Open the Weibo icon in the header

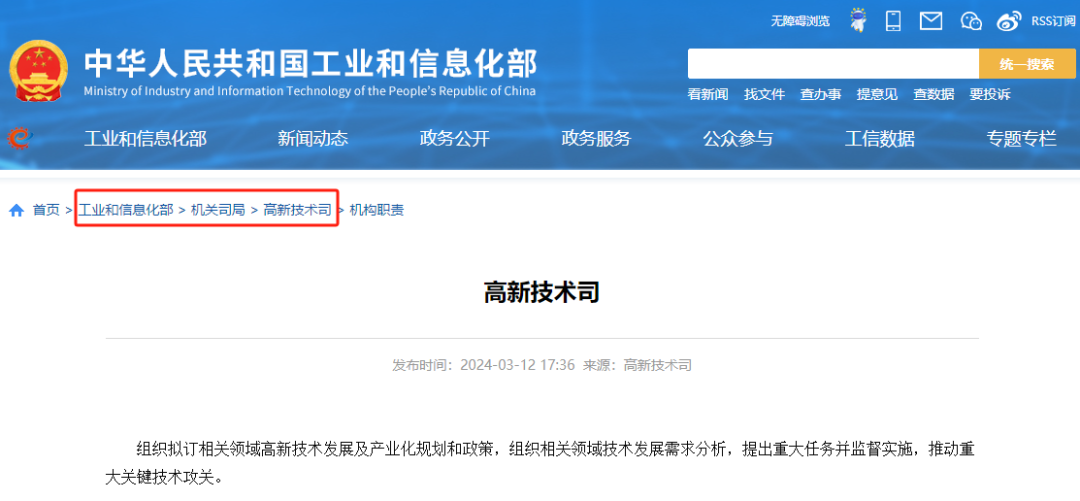click(x=1009, y=21)
